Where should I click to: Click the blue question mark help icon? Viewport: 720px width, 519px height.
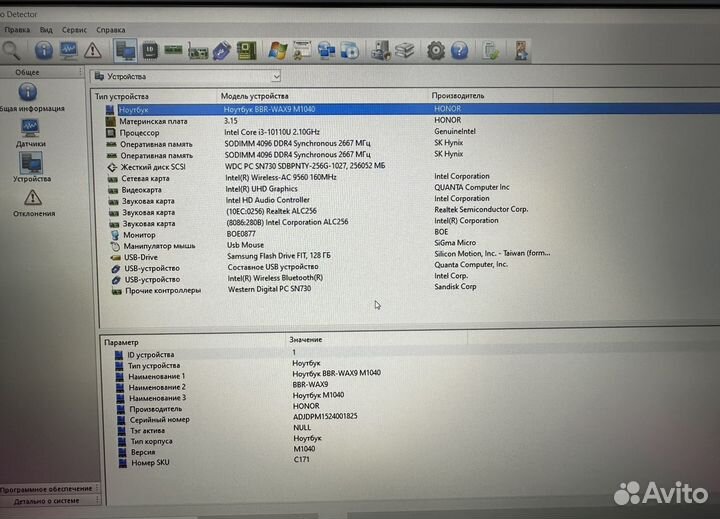(x=460, y=51)
